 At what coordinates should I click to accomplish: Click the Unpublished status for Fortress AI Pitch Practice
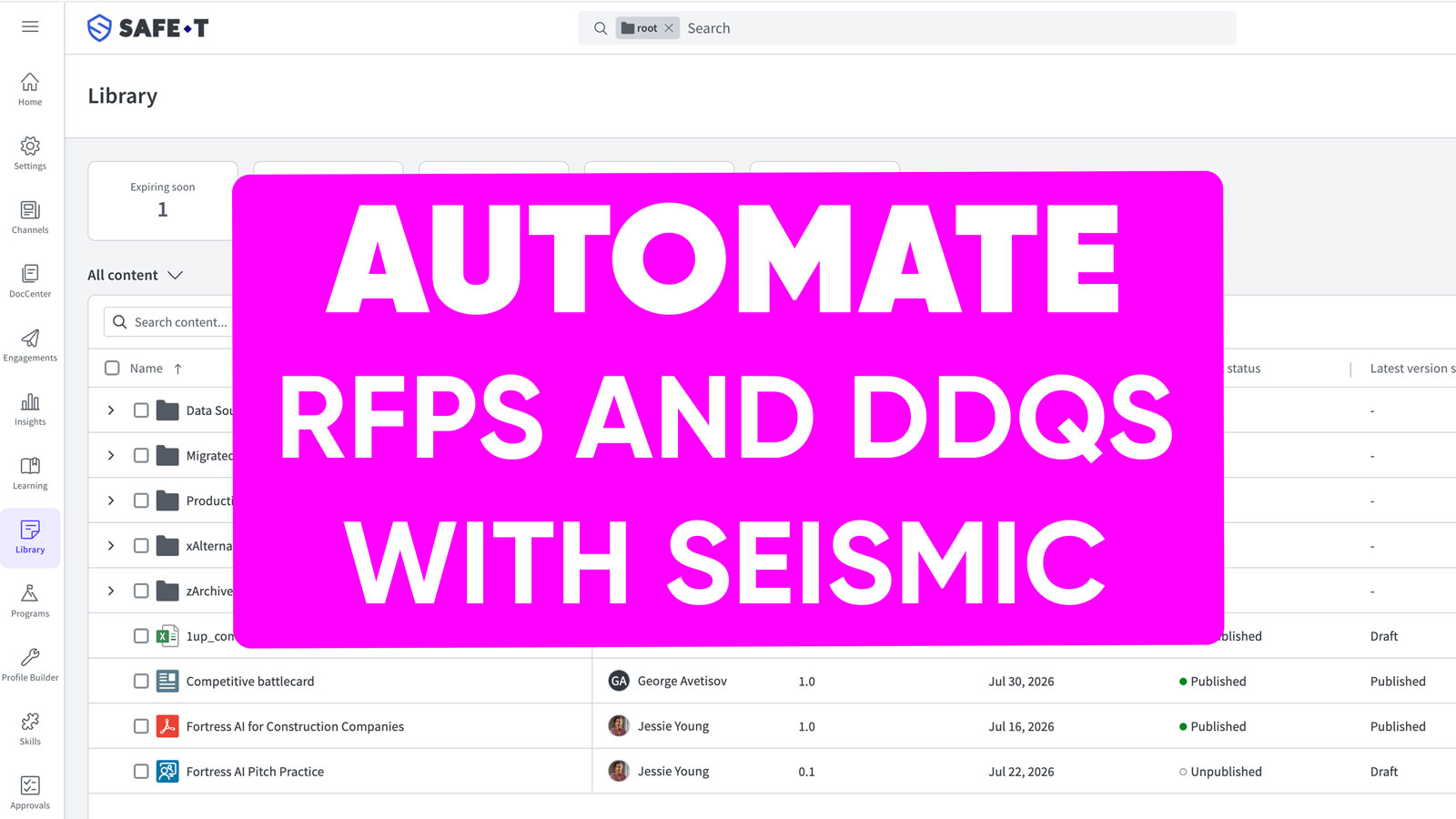(1220, 772)
